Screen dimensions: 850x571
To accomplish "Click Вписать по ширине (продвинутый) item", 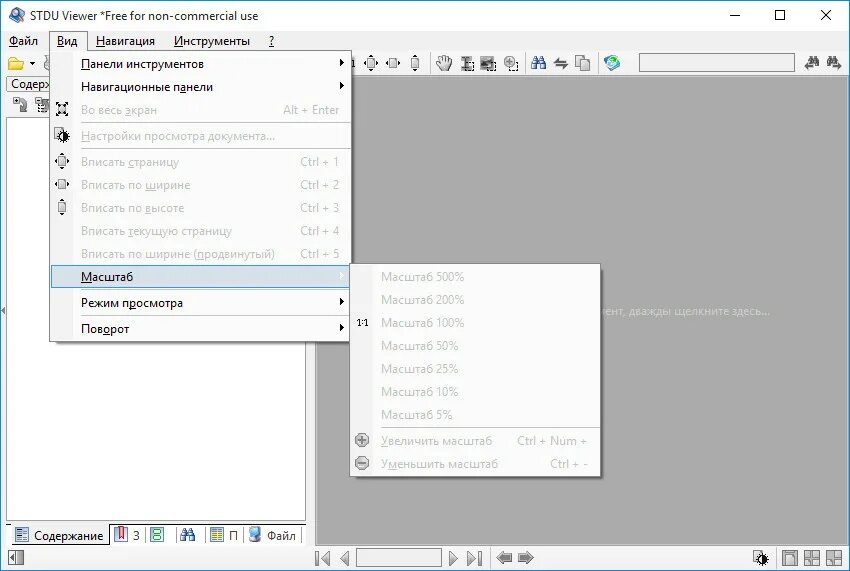I will 201,254.
